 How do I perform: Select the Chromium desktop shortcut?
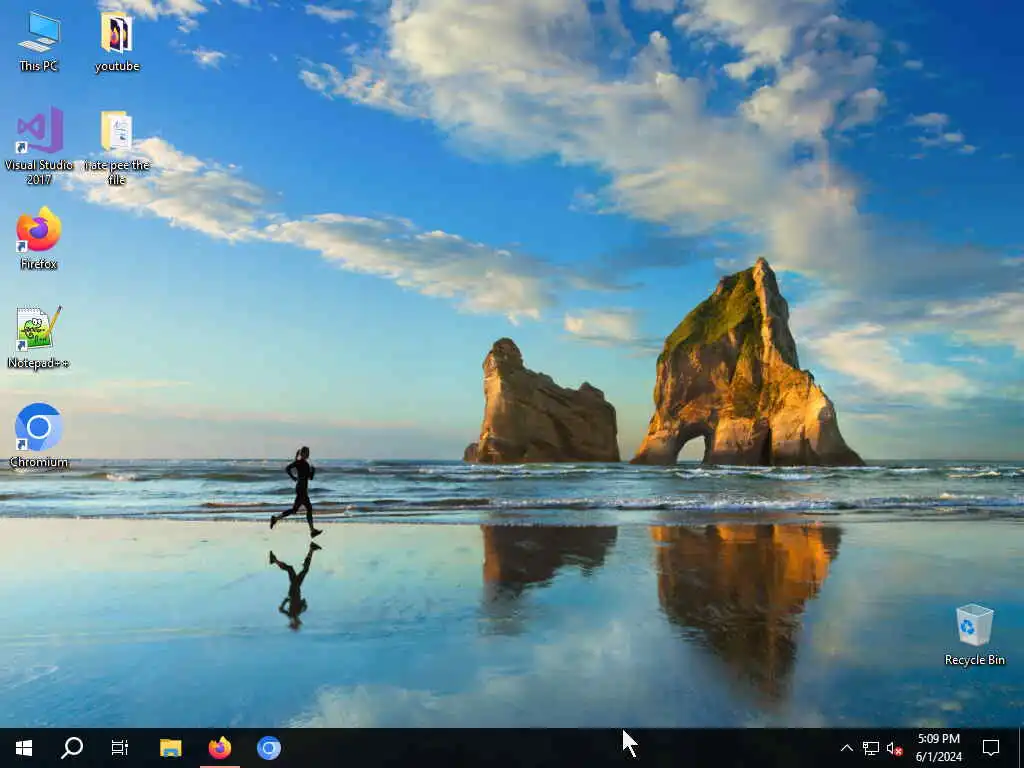coord(39,436)
